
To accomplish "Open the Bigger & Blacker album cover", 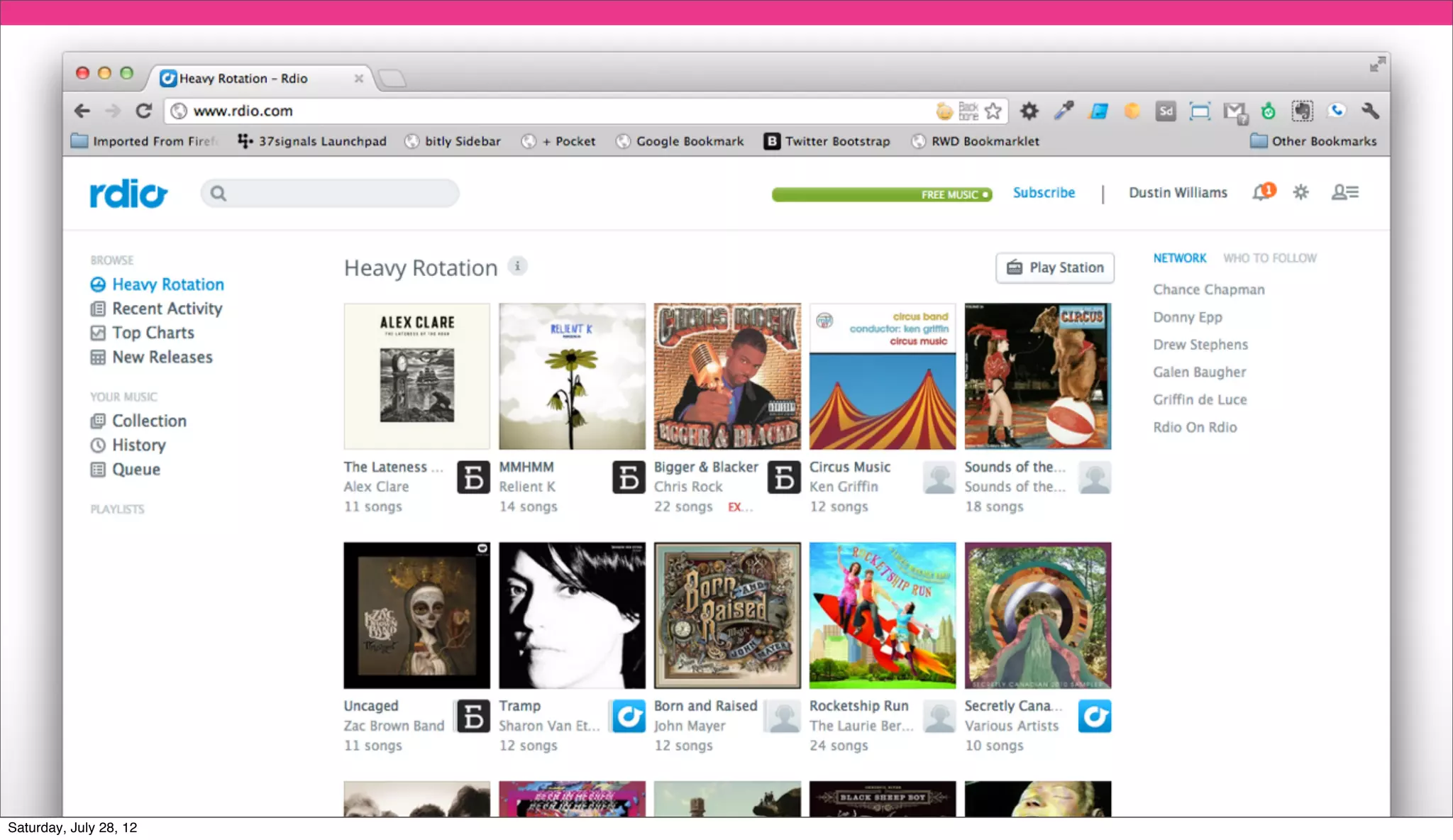I will coord(727,376).
